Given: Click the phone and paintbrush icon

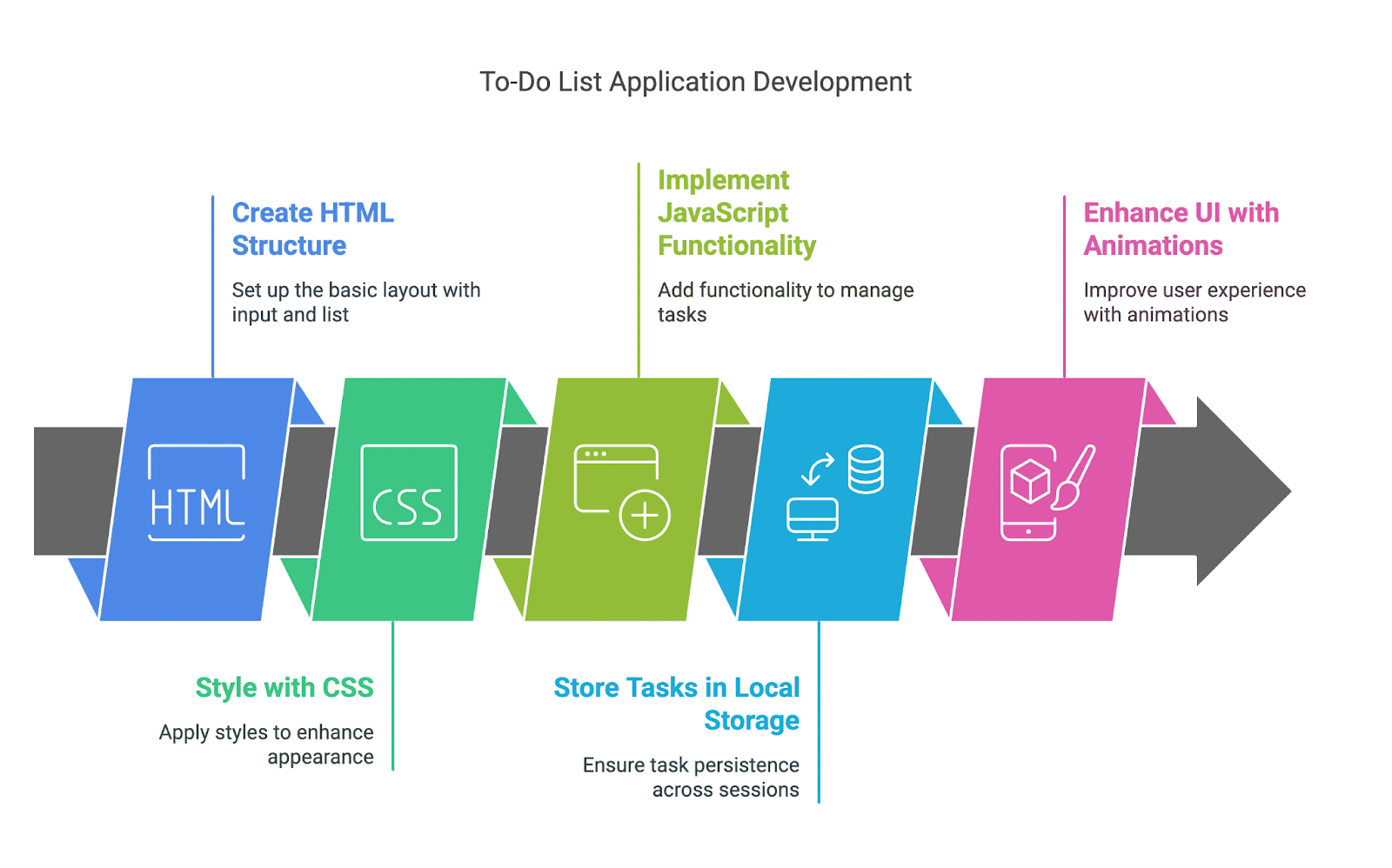Looking at the screenshot, I should coord(1047,492).
